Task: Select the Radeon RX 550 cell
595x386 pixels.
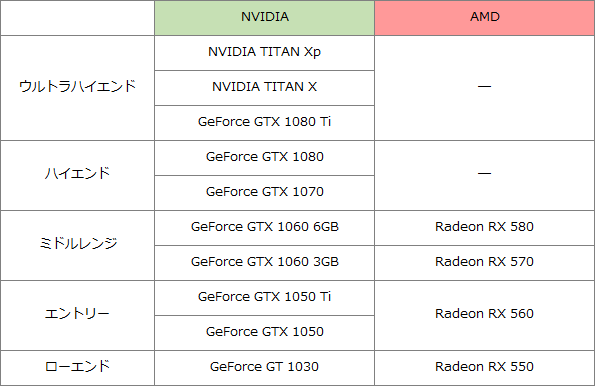Action: coord(485,368)
